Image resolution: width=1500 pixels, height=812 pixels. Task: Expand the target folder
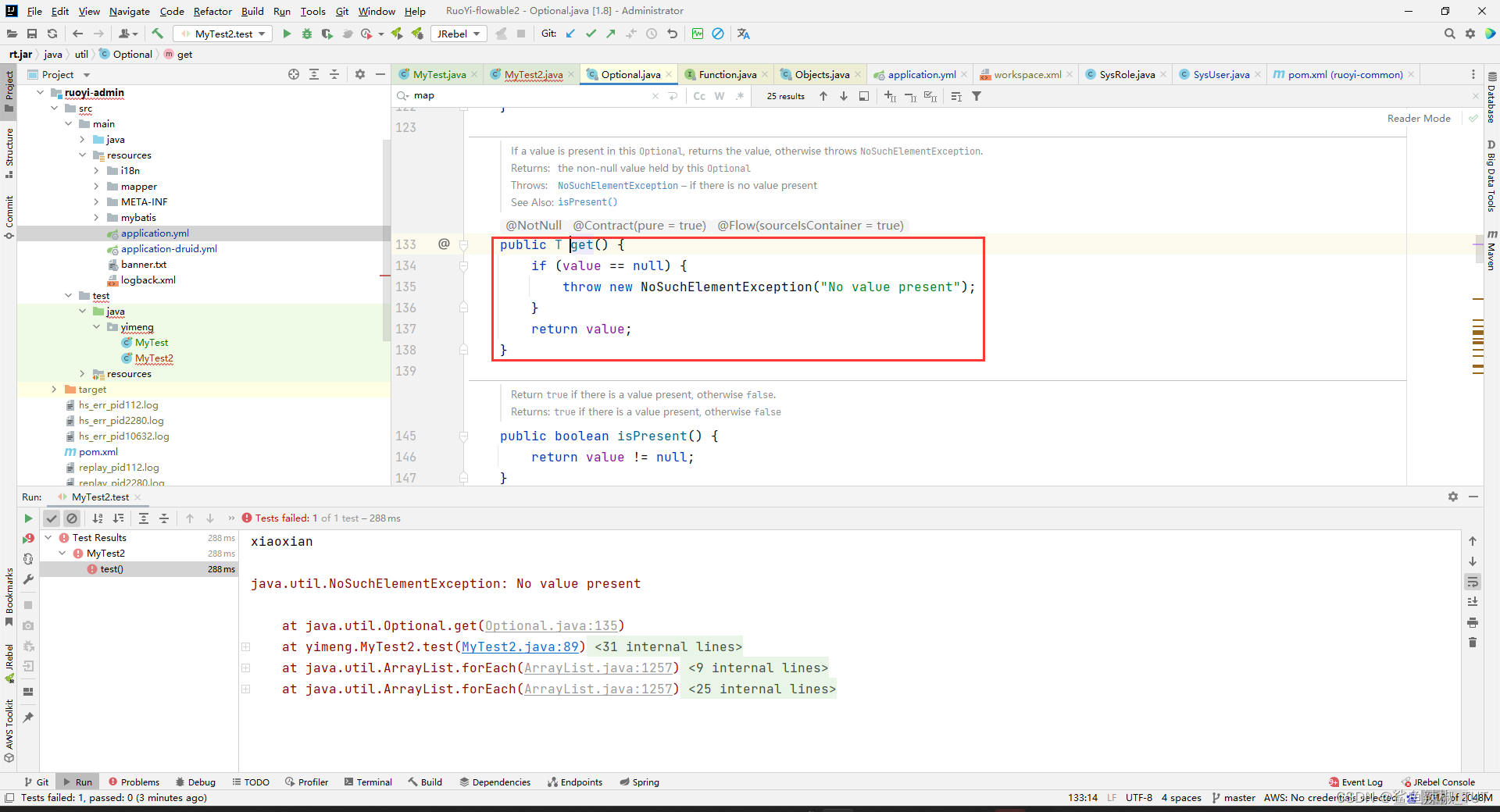point(55,390)
